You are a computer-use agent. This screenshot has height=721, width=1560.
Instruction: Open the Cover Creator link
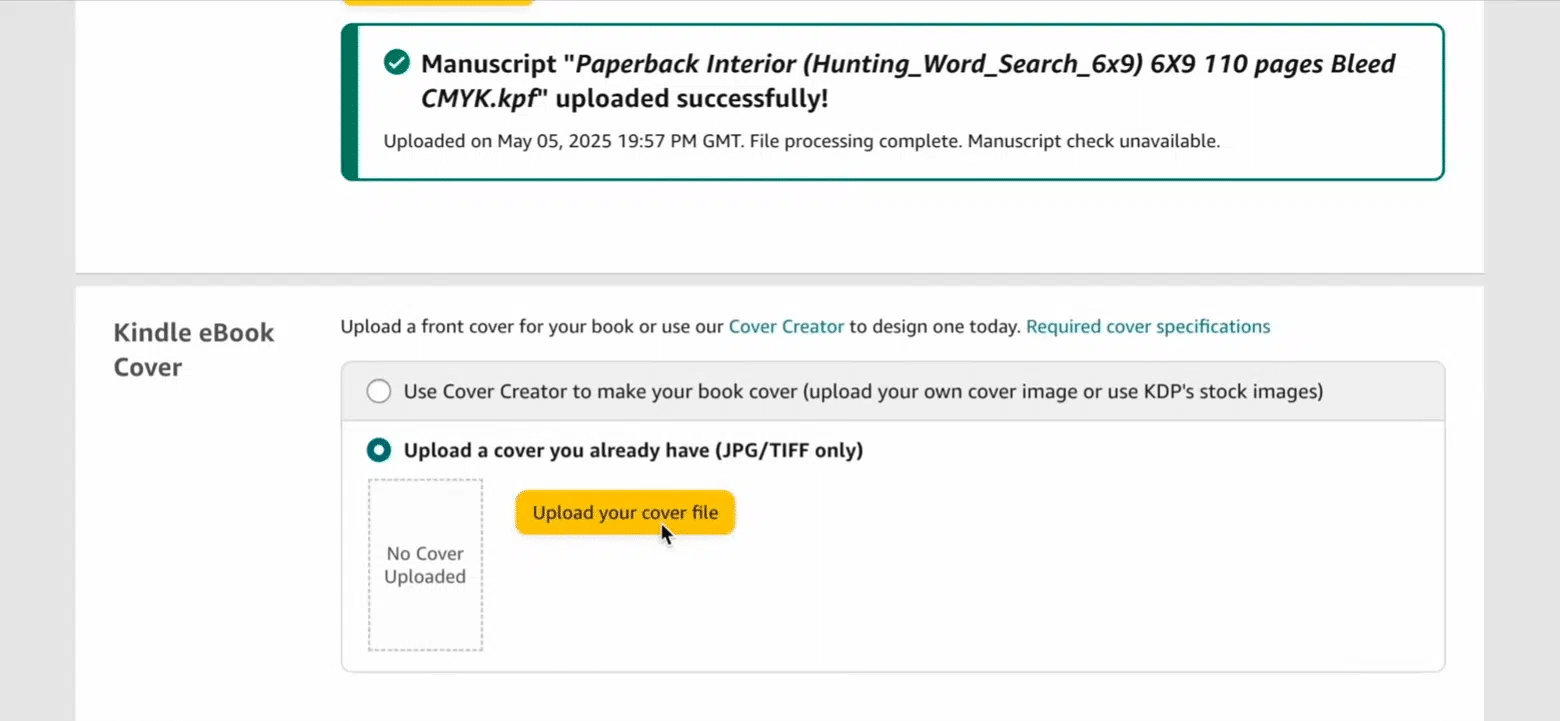click(x=786, y=326)
